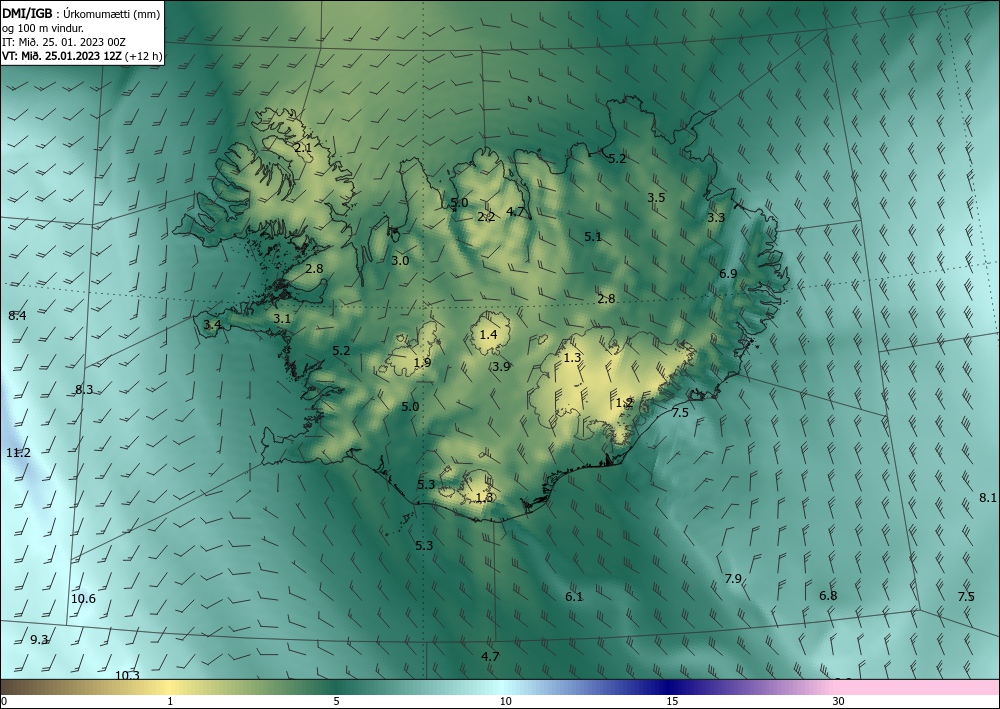
Task: Click the 8.1 value at the east edge
Action: 988,498
